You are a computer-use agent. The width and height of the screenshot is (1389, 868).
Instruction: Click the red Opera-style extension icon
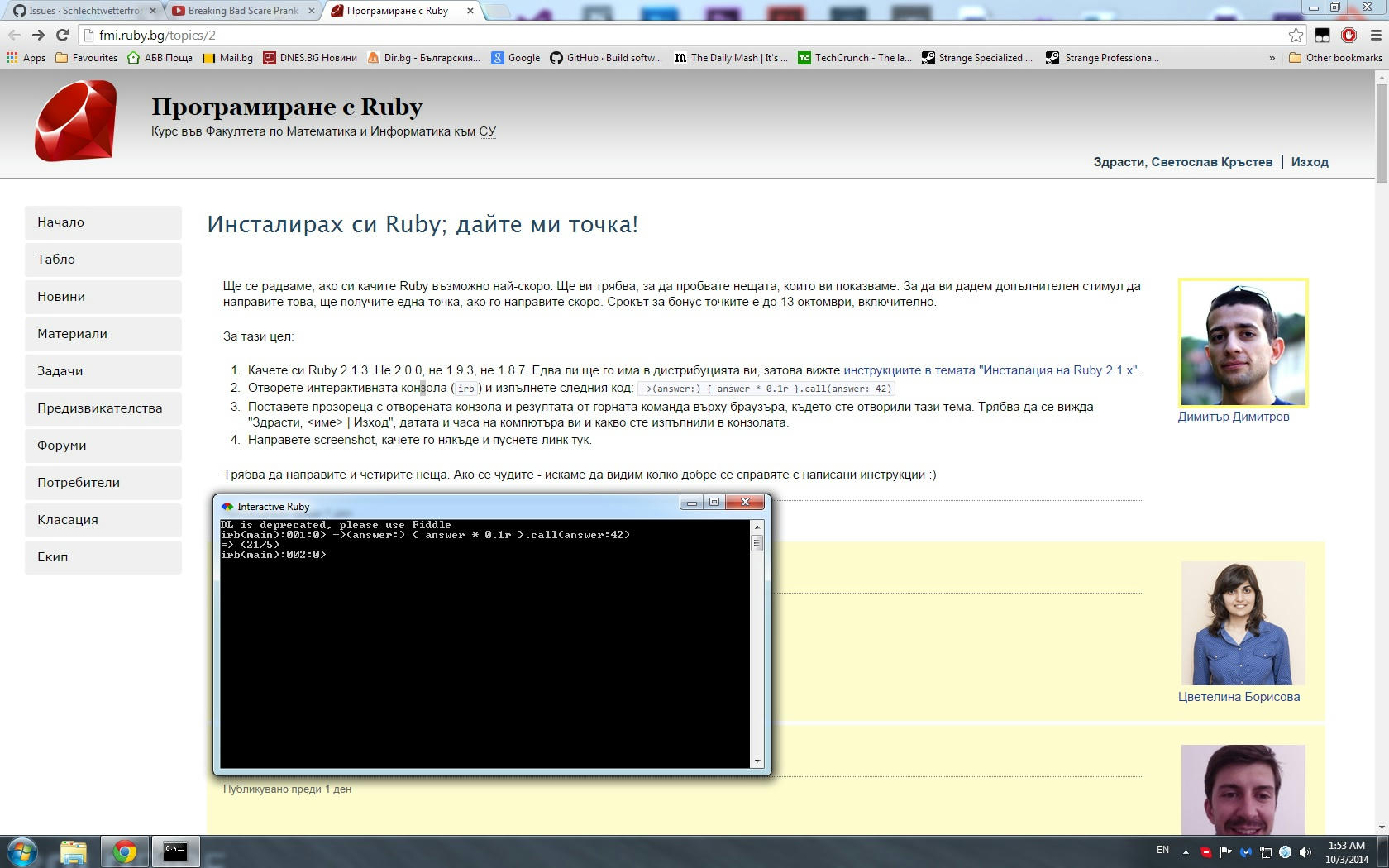click(x=1348, y=35)
